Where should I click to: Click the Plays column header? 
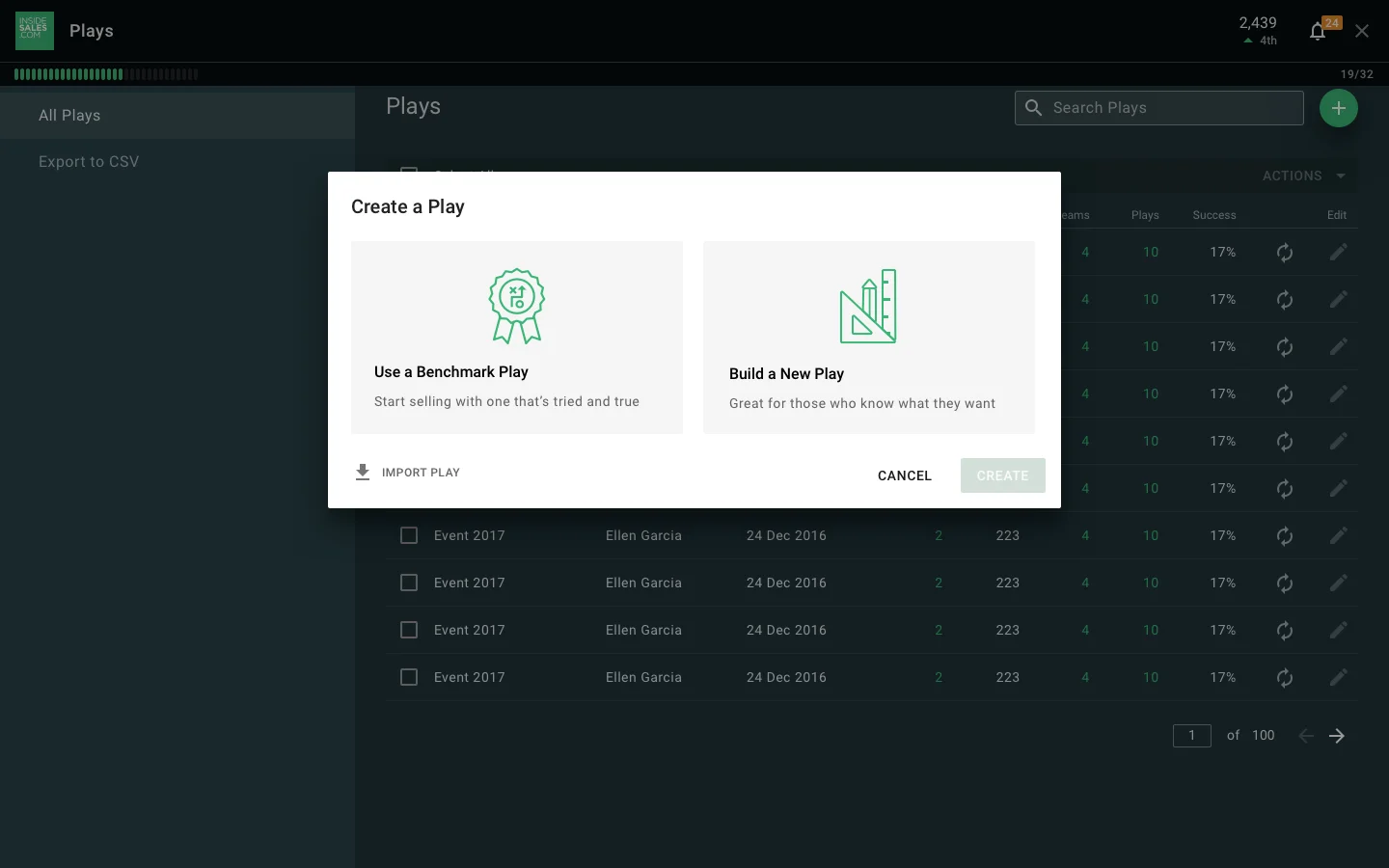point(1145,215)
